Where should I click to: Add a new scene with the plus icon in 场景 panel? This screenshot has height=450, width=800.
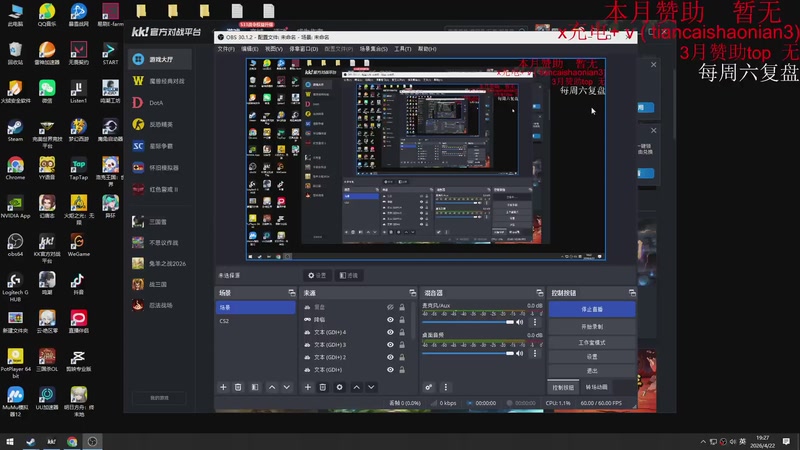pyautogui.click(x=223, y=387)
